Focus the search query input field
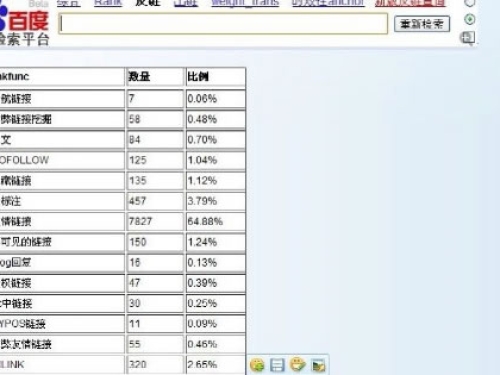 point(223,24)
